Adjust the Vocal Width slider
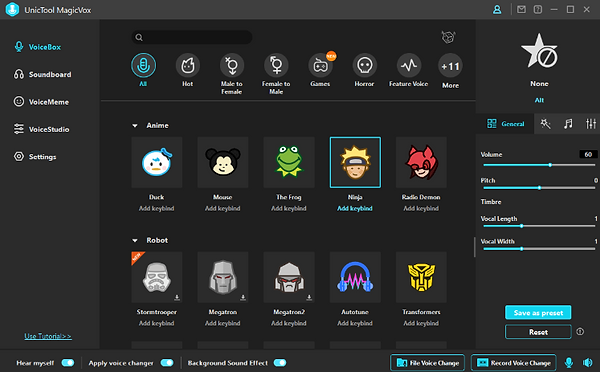Screen dimensions: 600x372 click(x=539, y=249)
